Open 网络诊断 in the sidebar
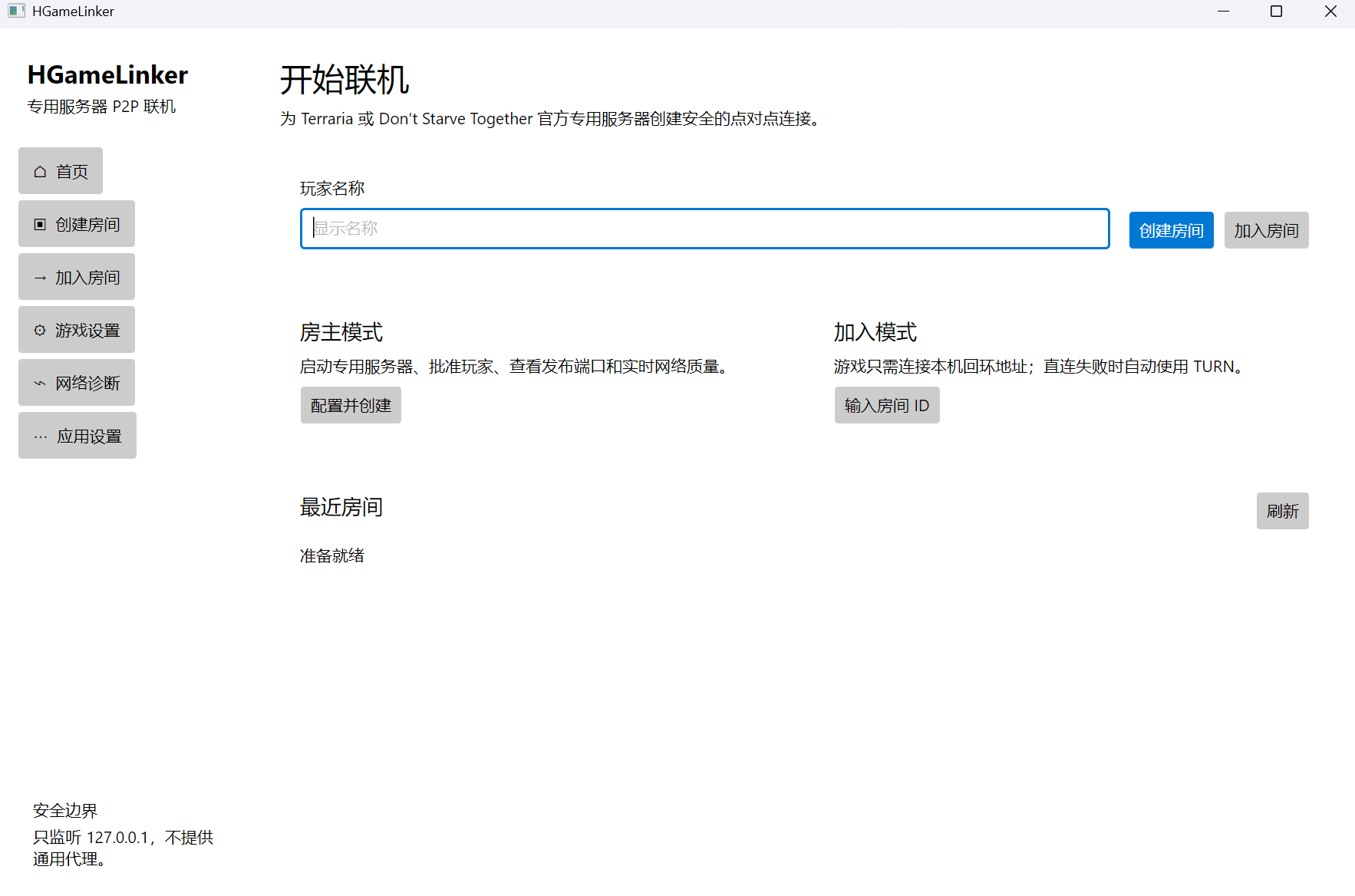 point(77,383)
